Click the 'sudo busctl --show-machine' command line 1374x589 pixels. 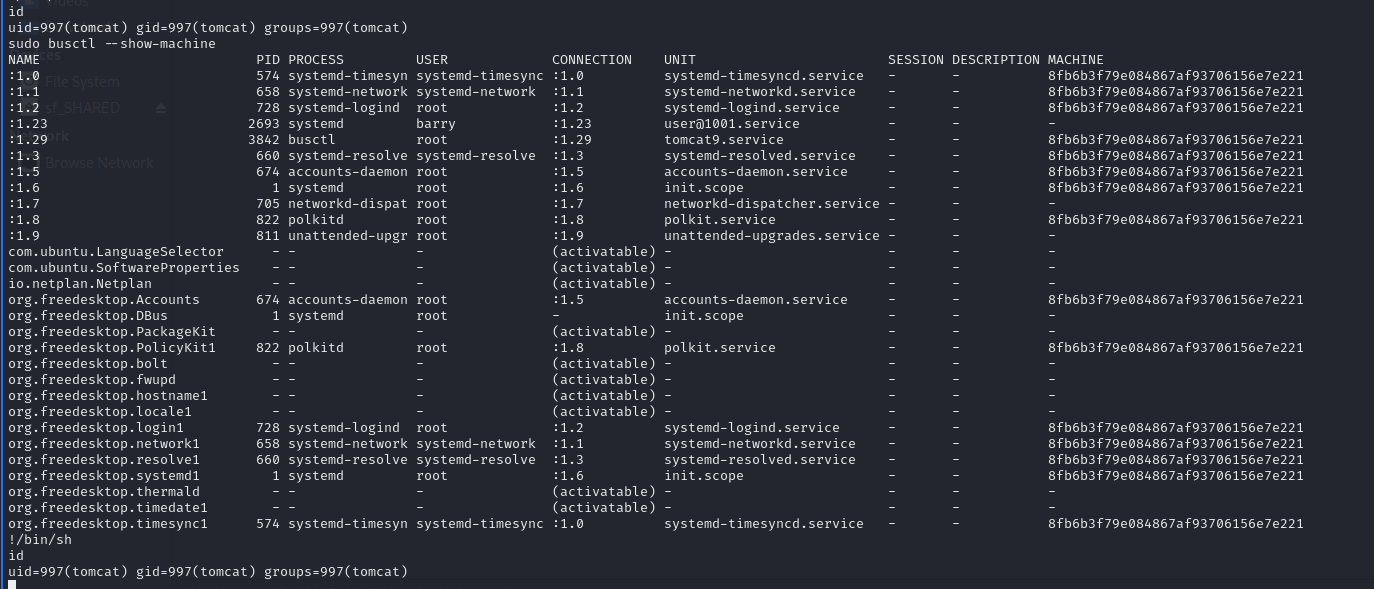point(111,44)
